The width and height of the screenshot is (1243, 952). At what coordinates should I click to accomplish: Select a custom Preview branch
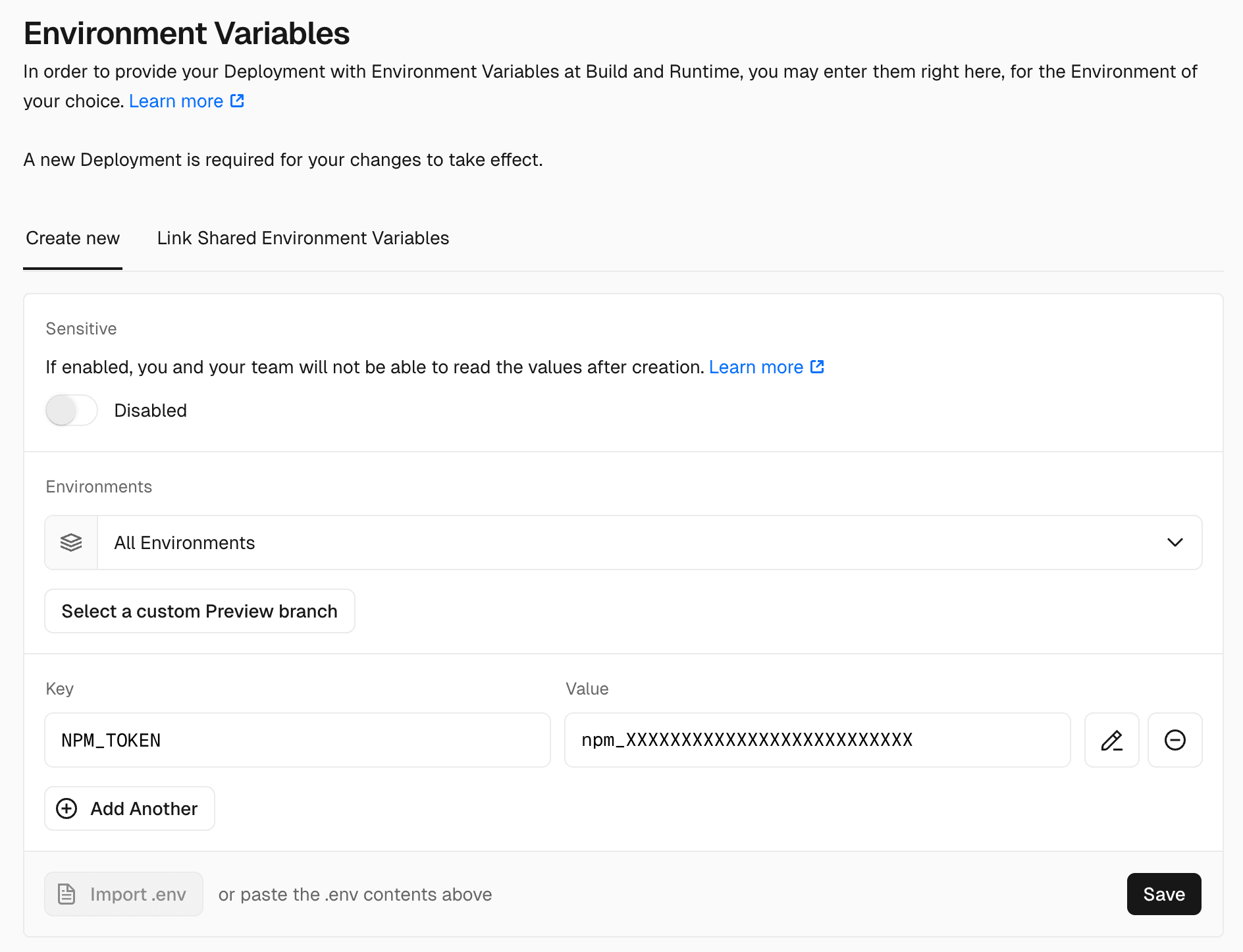[x=199, y=611]
